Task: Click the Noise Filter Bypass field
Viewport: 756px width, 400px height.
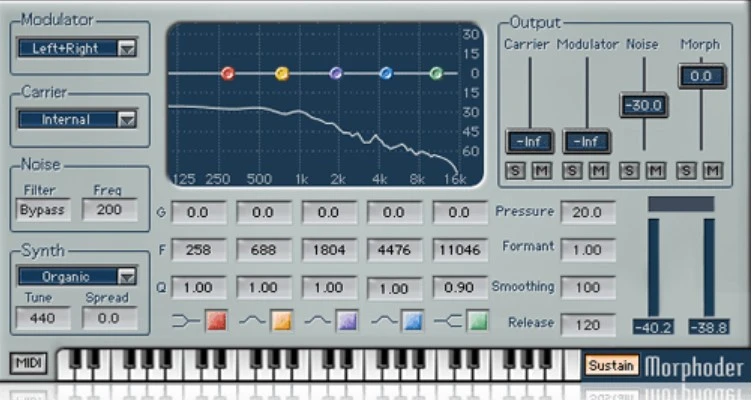Action: point(43,210)
